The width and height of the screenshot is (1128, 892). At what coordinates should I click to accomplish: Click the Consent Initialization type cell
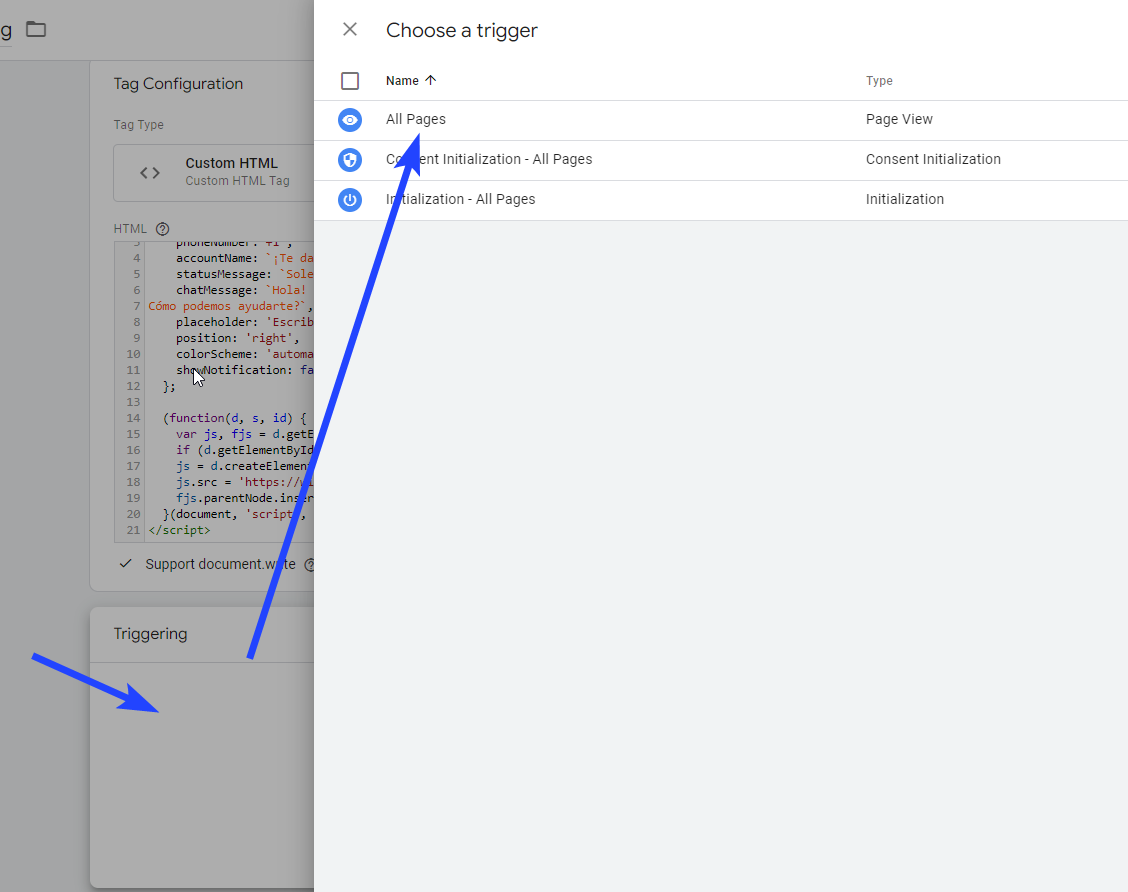tap(933, 159)
